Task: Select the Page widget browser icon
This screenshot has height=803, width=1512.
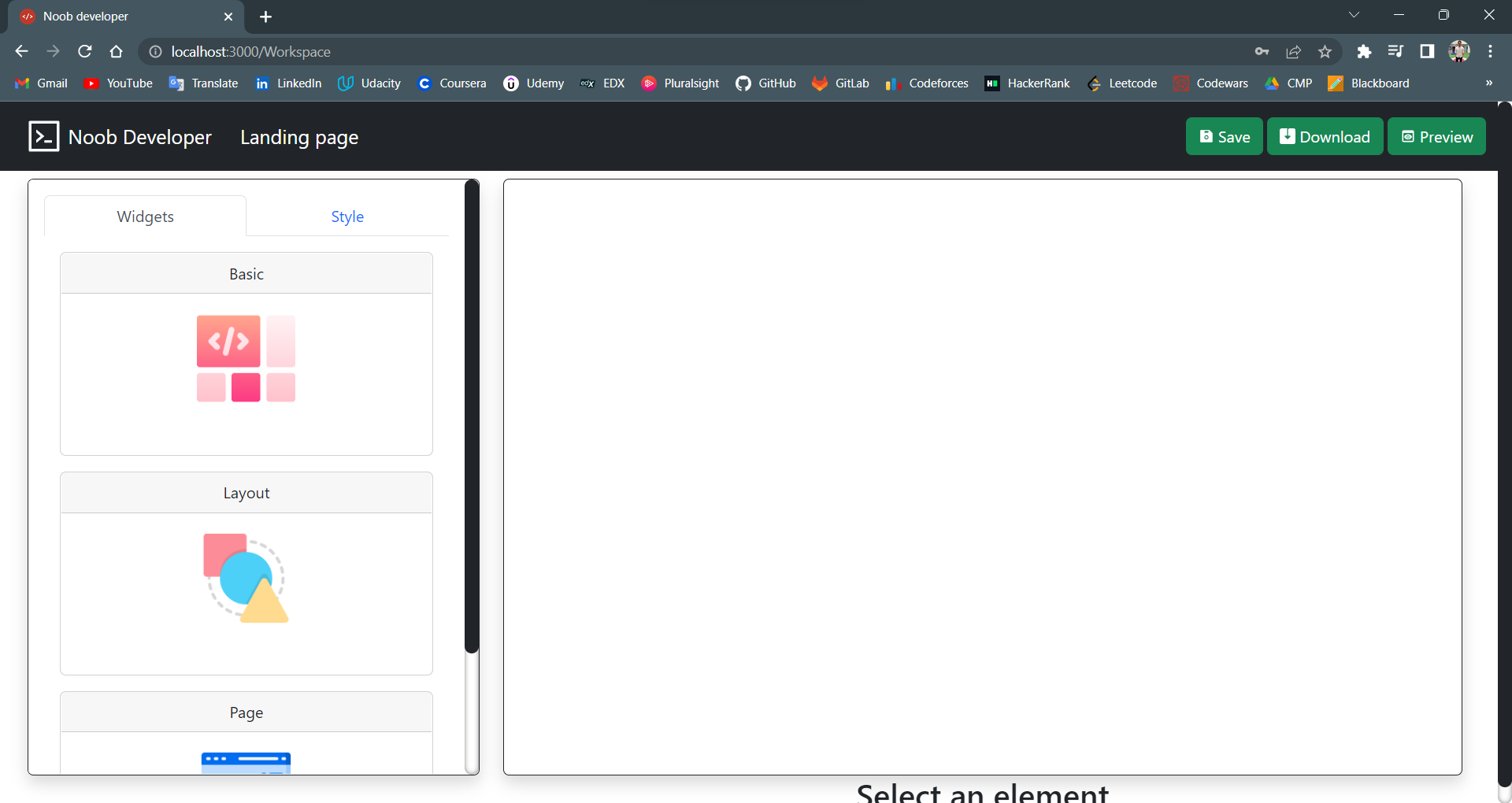Action: point(246,763)
